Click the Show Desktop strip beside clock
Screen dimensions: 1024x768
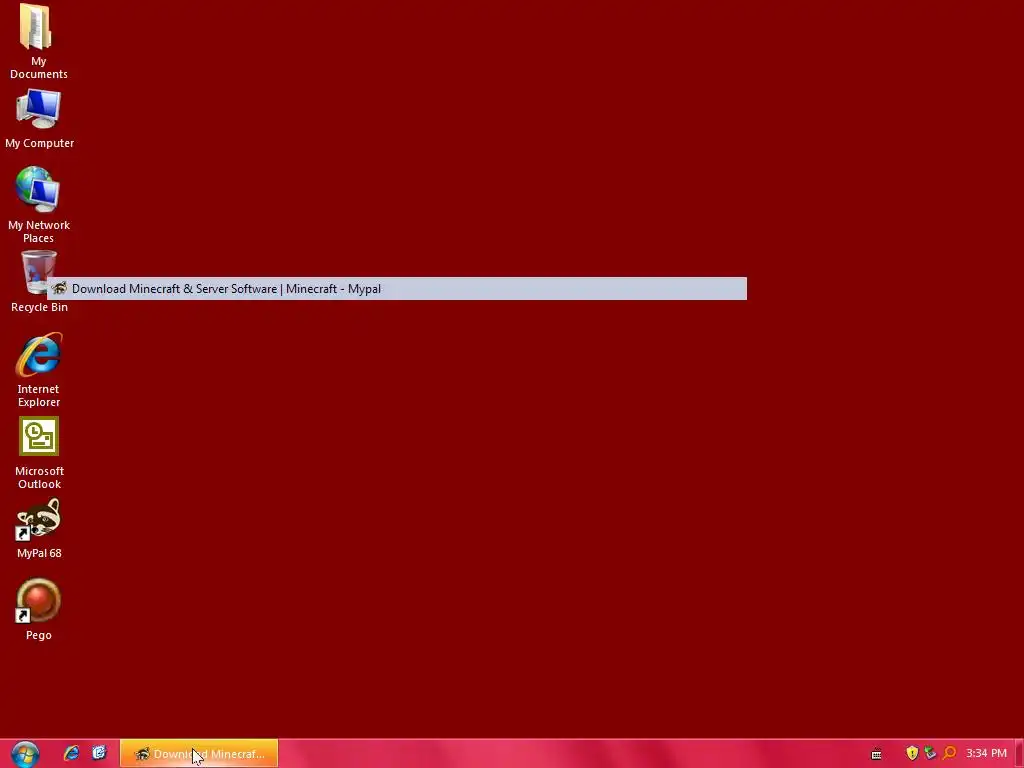[x=1019, y=754]
